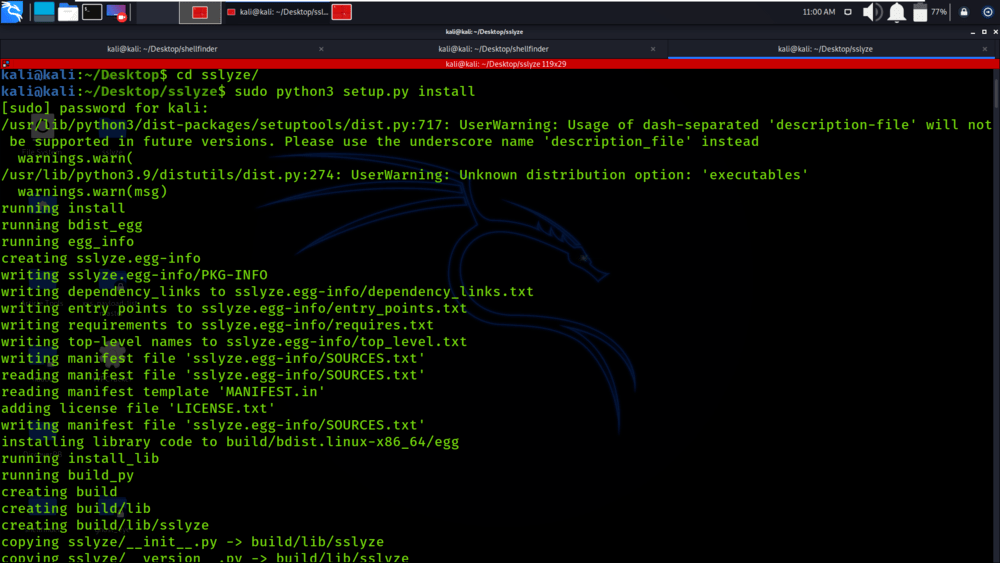The image size is (1000, 563).
Task: Click the 'reading manifest template MANIFEST.in' line
Action: [163, 391]
